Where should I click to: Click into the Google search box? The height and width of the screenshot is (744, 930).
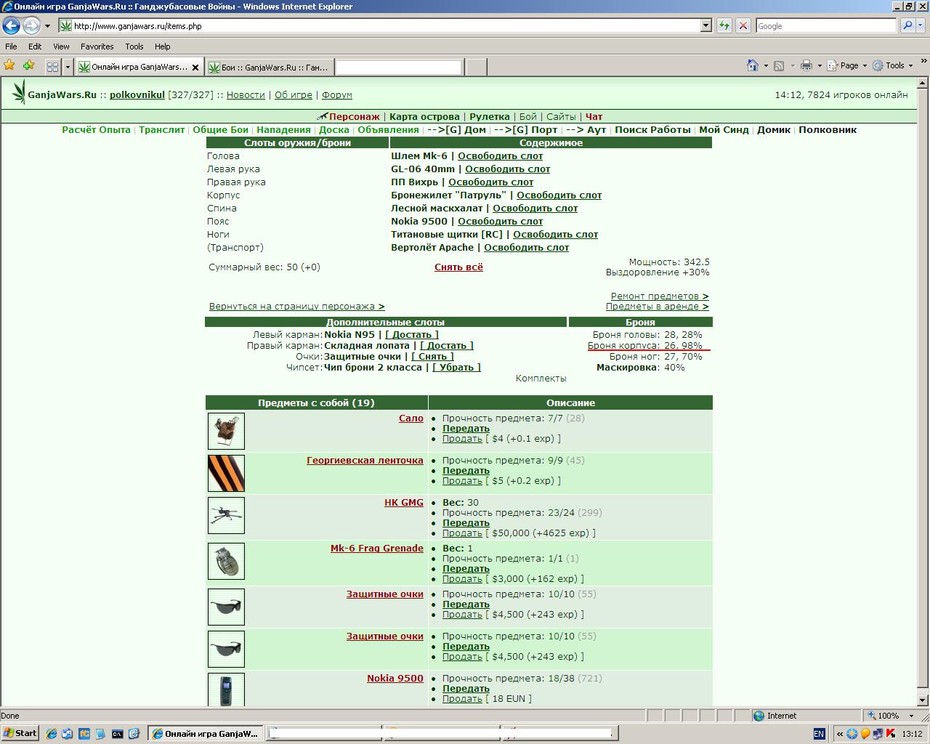[x=826, y=26]
